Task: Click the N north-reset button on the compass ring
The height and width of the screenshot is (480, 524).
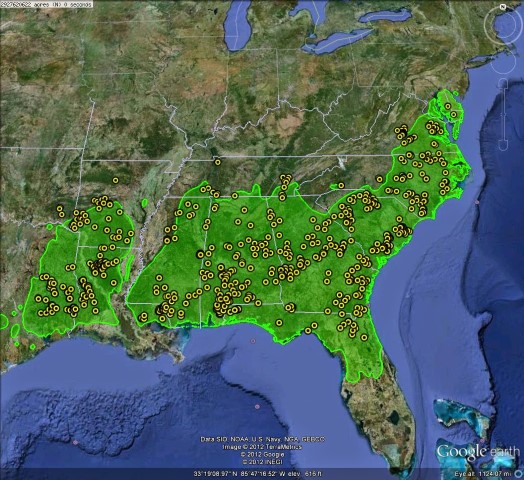Action: (x=502, y=7)
